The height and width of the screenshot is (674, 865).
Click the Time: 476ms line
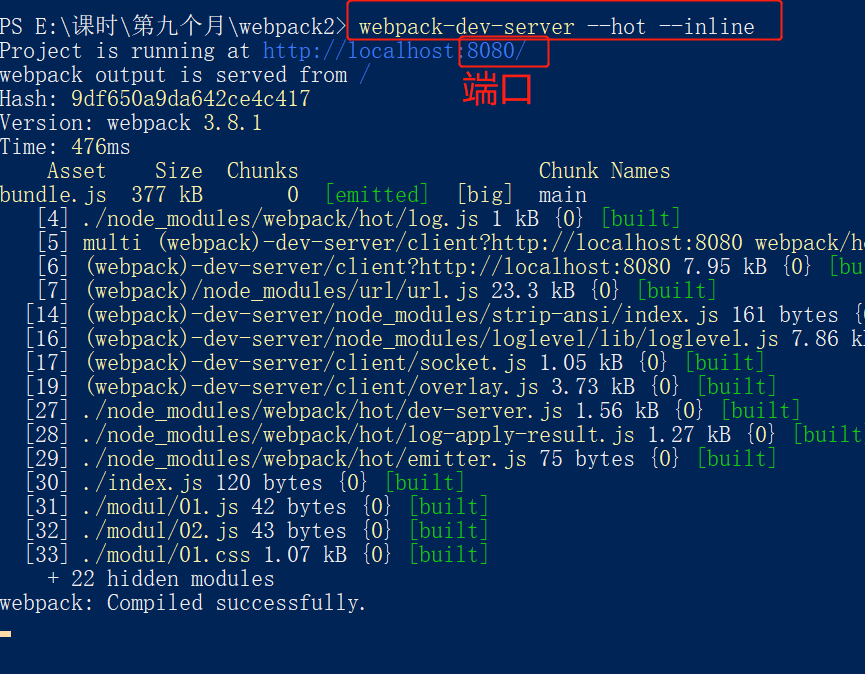[x=65, y=147]
